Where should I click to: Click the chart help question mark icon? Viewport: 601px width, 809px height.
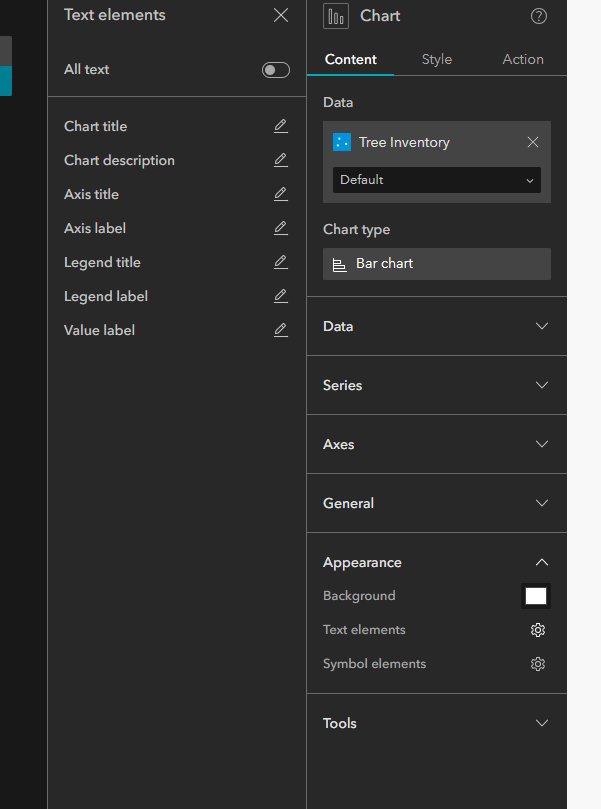539,16
